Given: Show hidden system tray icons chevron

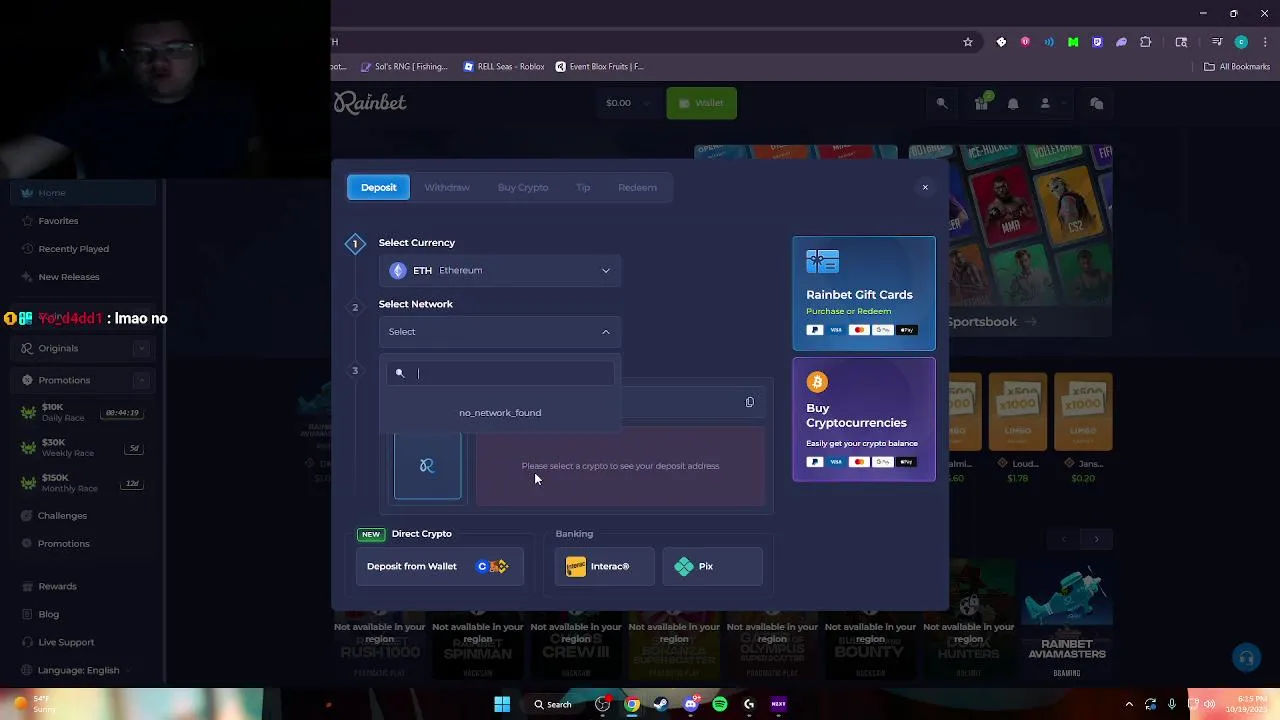Looking at the screenshot, I should pyautogui.click(x=1129, y=704).
